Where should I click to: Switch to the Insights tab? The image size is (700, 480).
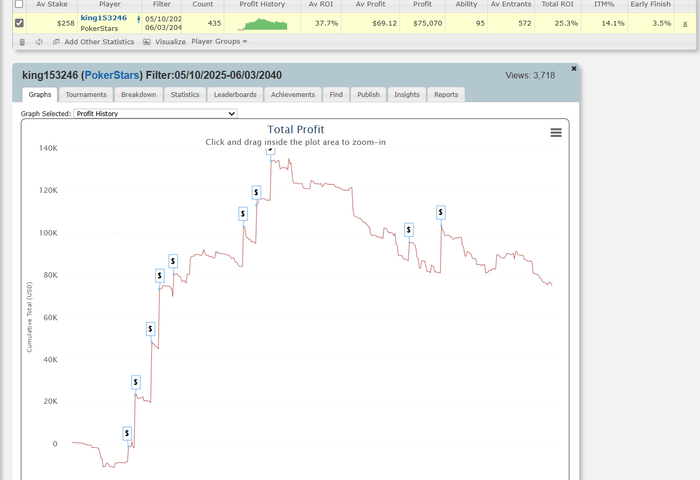[x=407, y=95]
